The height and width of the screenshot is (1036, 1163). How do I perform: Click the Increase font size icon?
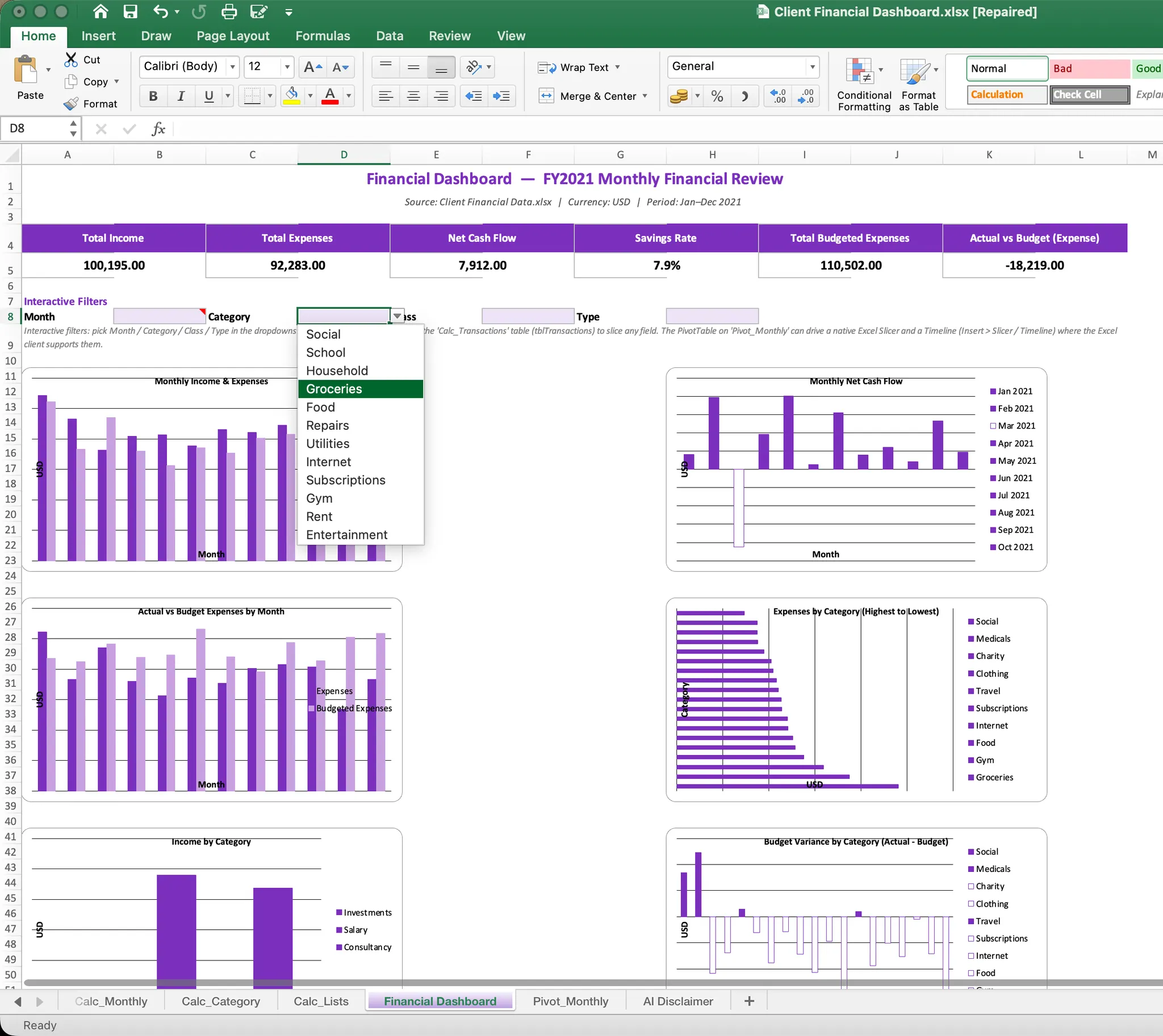(x=313, y=67)
